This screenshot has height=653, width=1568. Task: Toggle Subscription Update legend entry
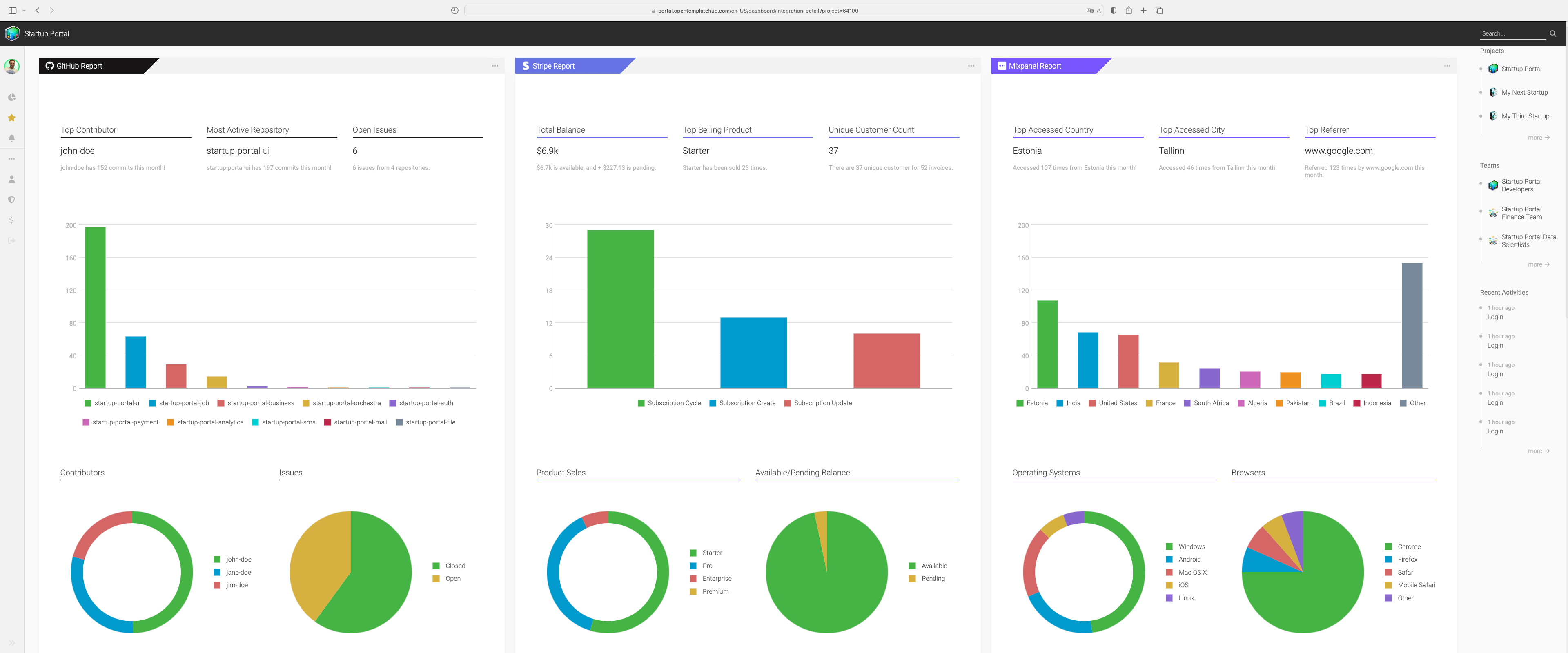click(x=818, y=403)
